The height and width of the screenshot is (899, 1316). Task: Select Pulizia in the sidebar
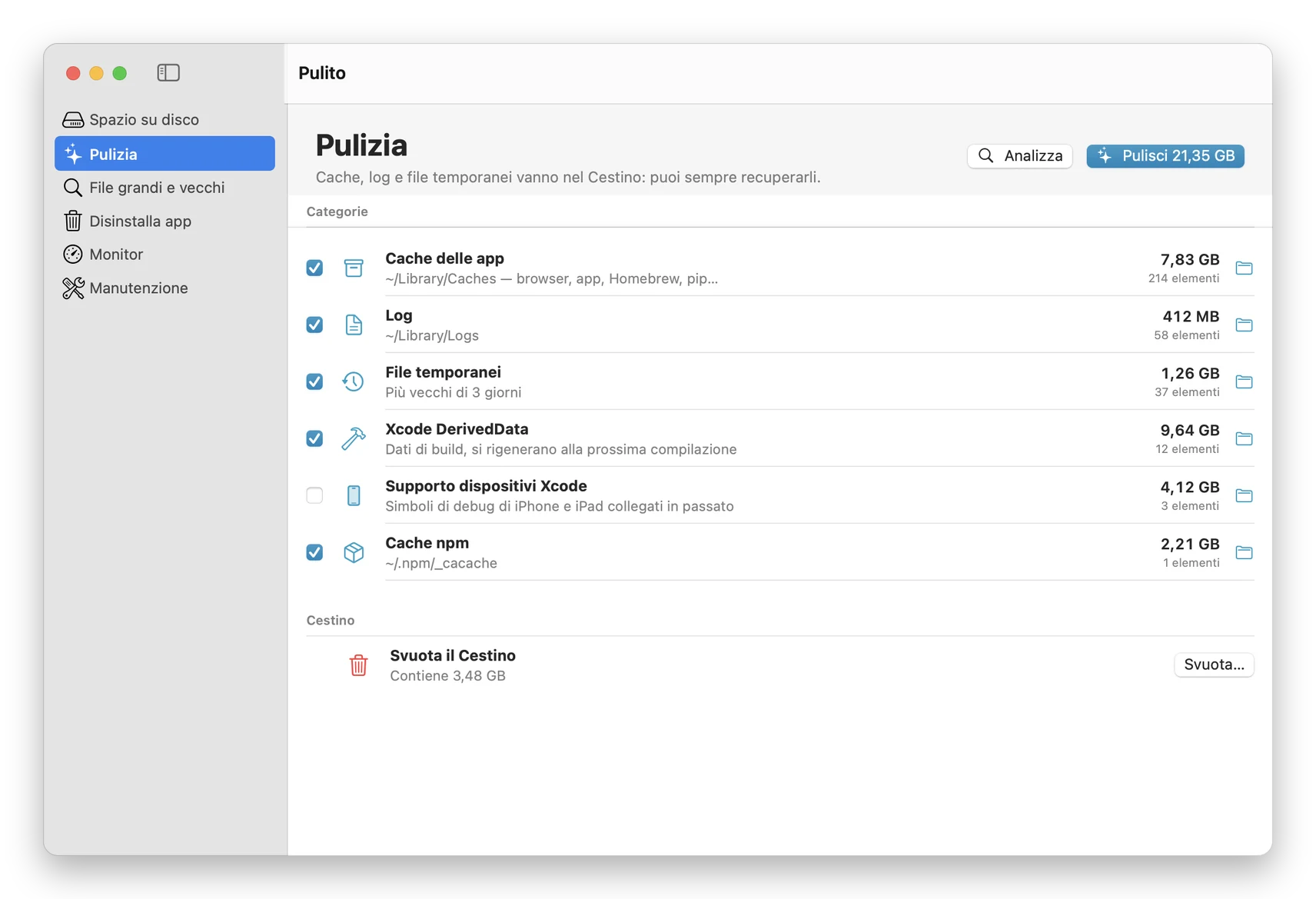[x=164, y=154]
